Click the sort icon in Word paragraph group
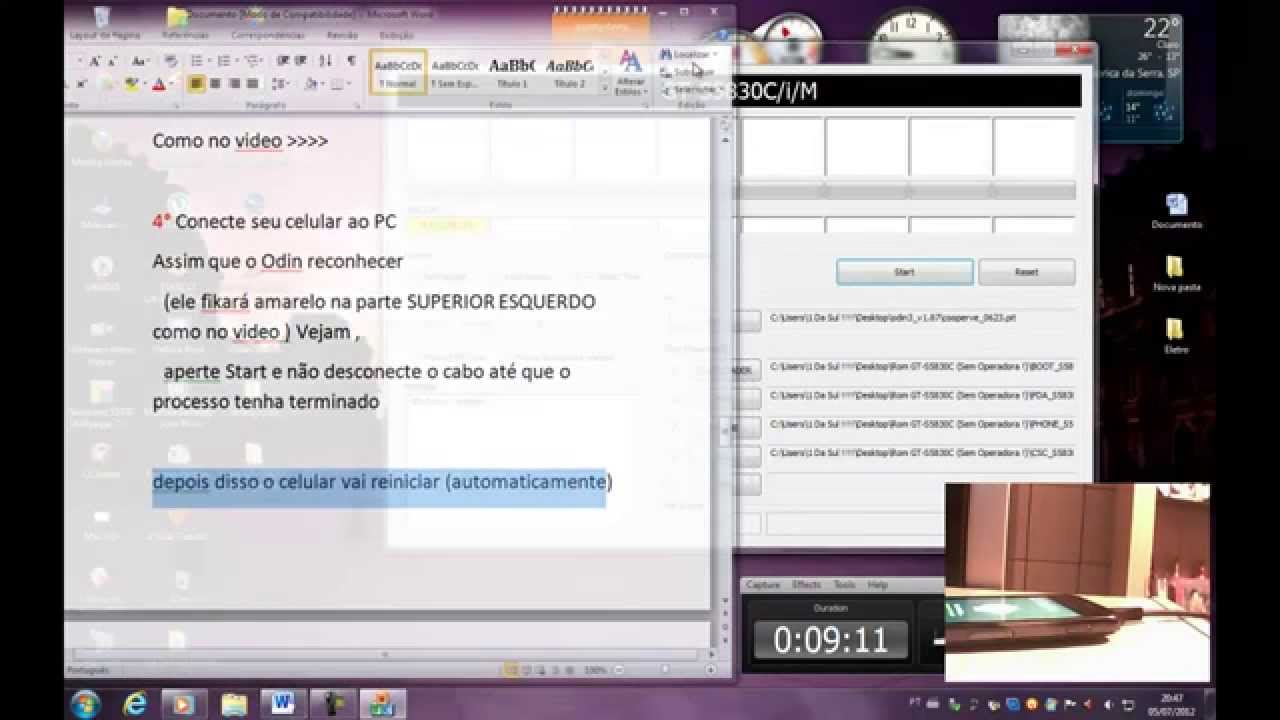This screenshot has height=720, width=1280. (325, 60)
